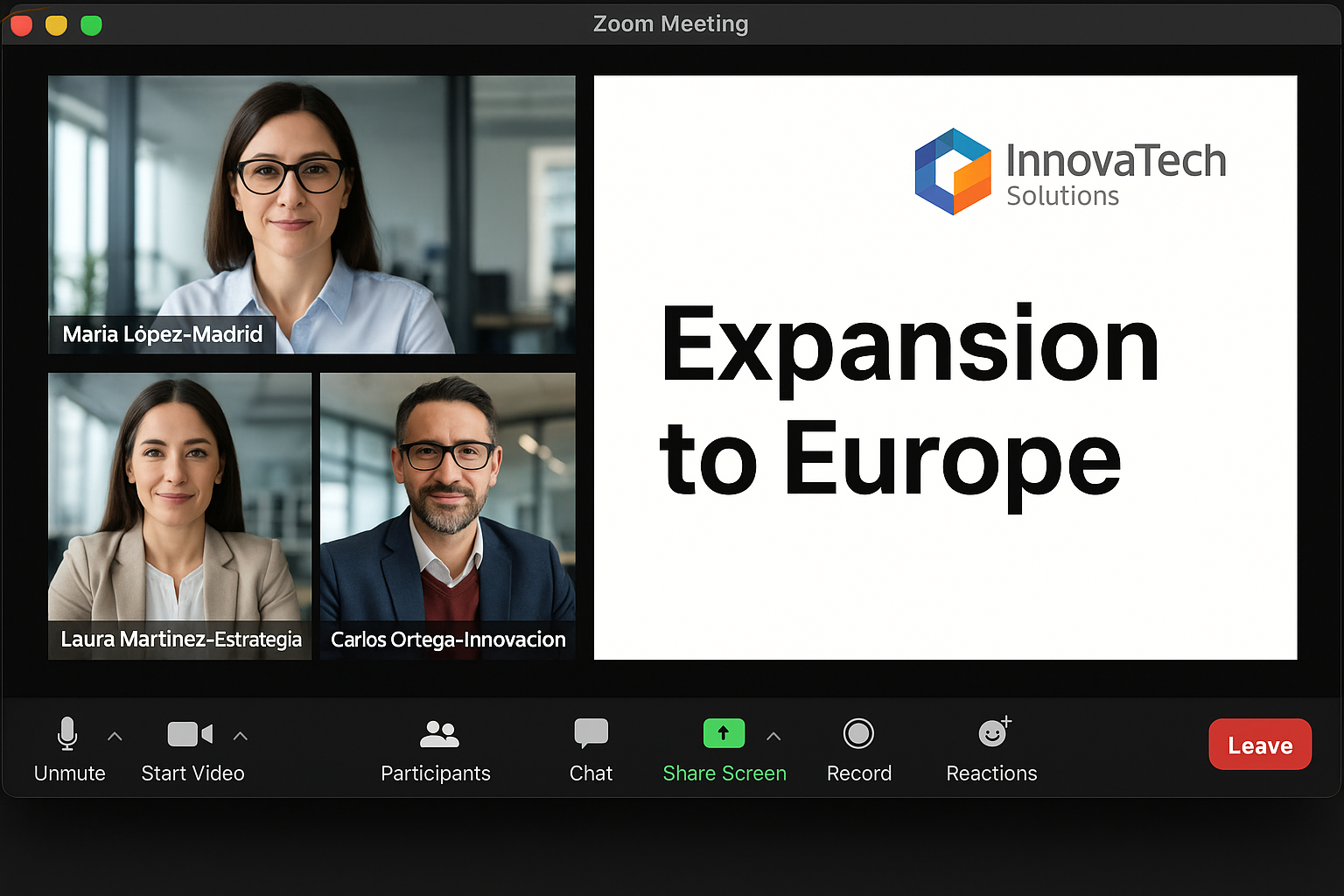Click the Zoom Meeting window title
Viewport: 1344px width, 896px height.
670,24
